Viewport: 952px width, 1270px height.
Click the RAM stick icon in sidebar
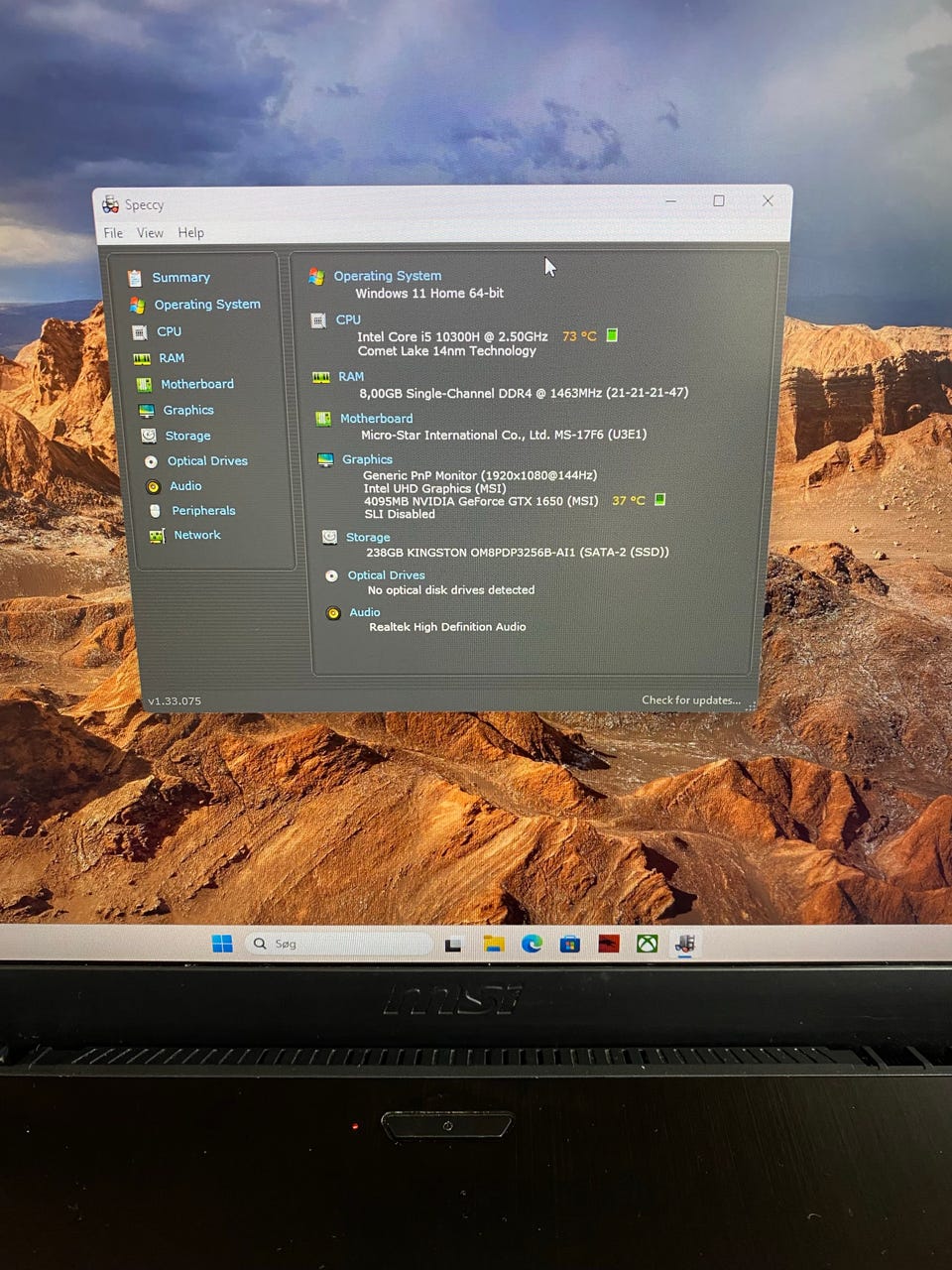(x=142, y=359)
